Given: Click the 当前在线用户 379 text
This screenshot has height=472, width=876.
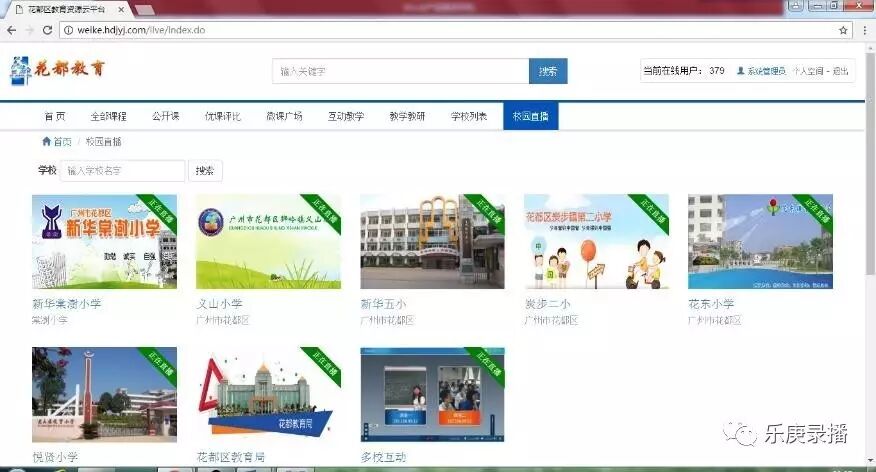Looking at the screenshot, I should (x=684, y=71).
